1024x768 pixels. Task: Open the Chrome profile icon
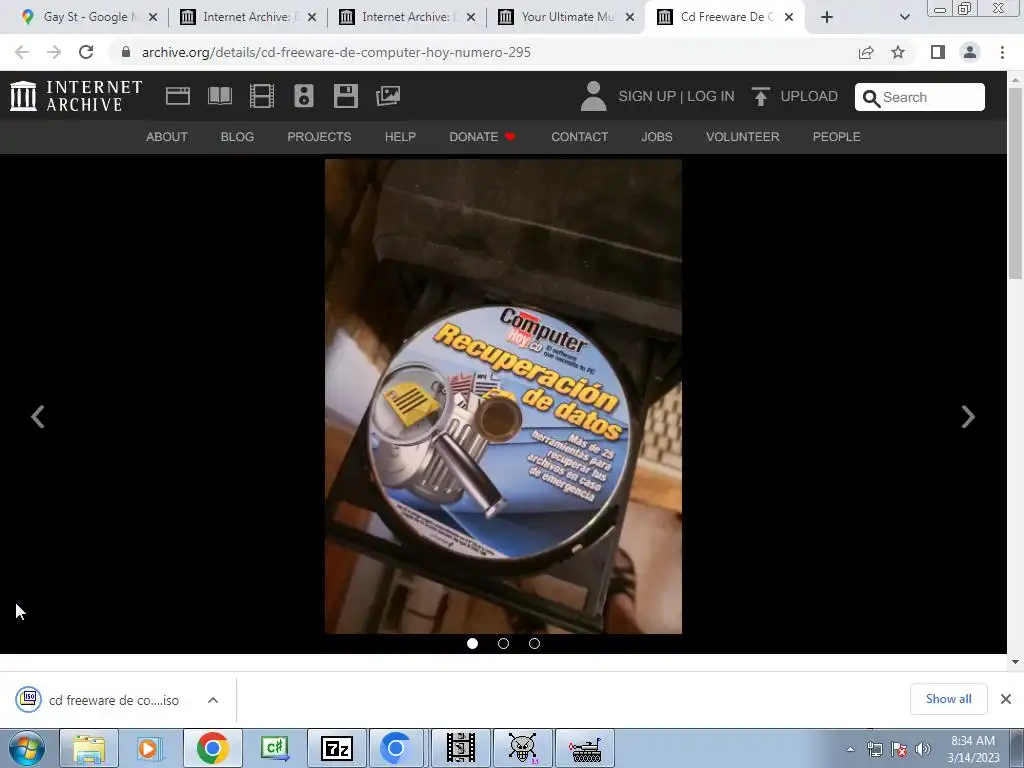(x=970, y=52)
